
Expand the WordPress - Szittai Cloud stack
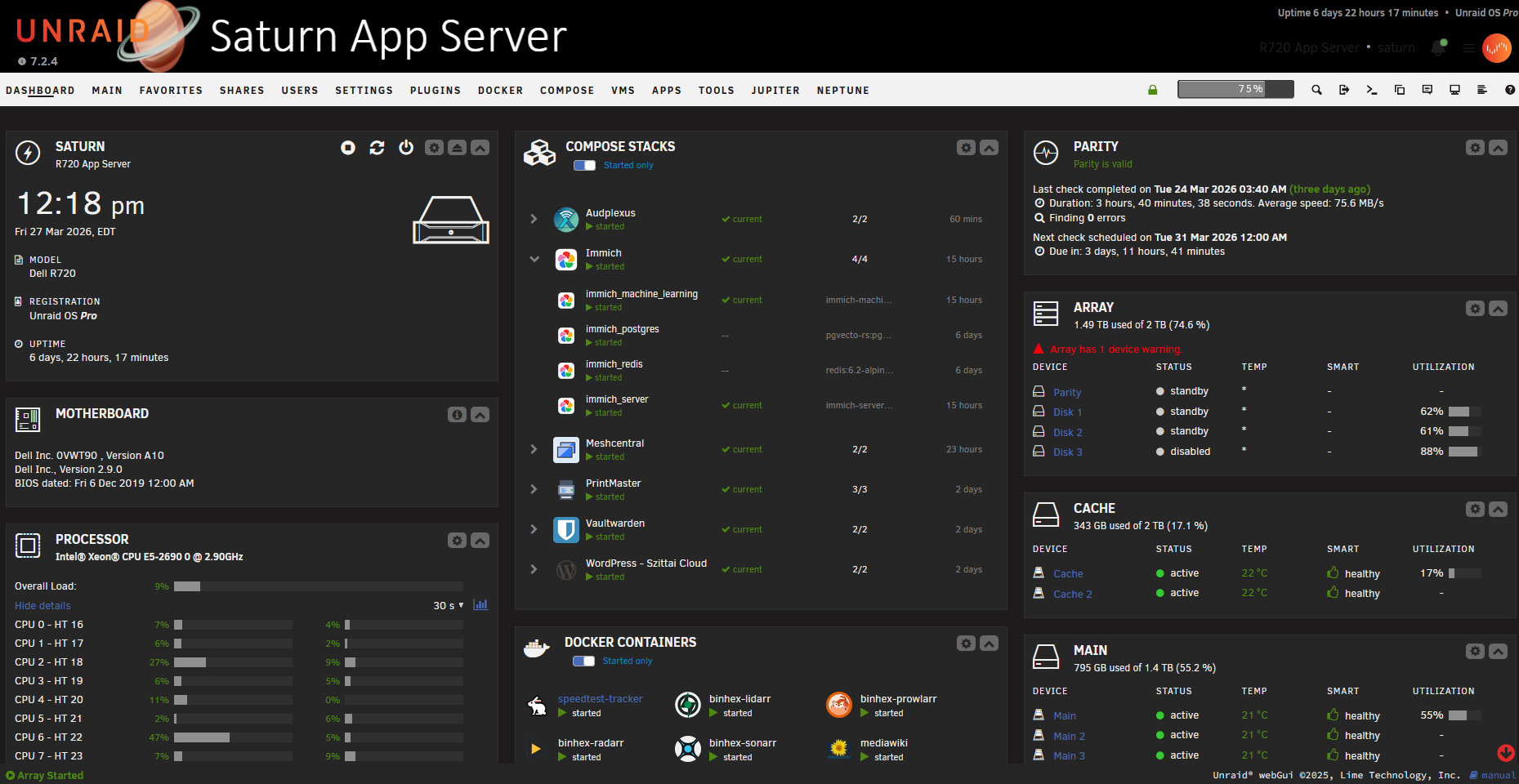[x=534, y=569]
